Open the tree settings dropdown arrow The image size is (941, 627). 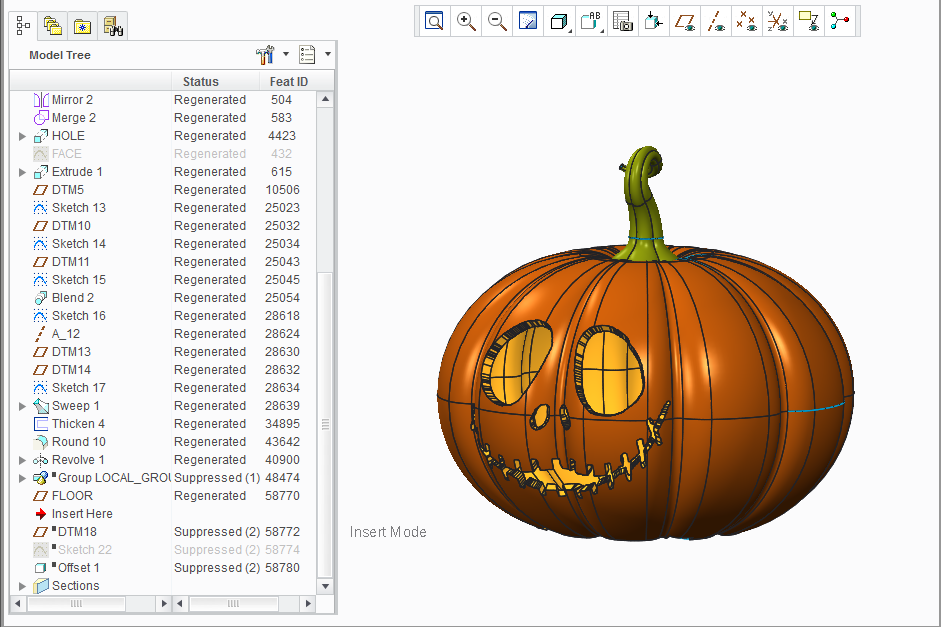(286, 55)
